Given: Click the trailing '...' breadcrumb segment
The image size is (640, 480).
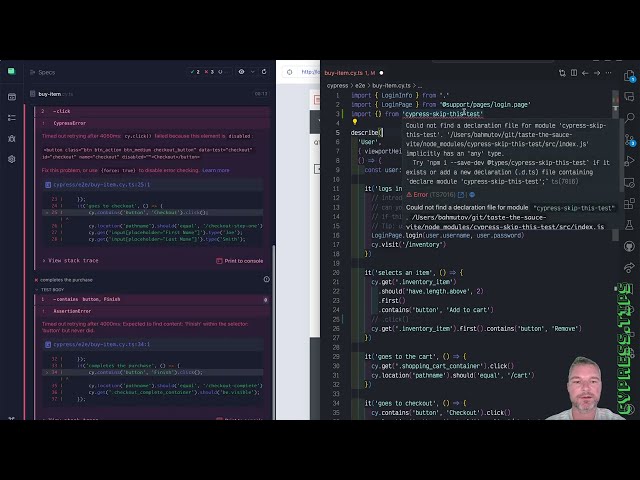Looking at the screenshot, I should [x=420, y=86].
